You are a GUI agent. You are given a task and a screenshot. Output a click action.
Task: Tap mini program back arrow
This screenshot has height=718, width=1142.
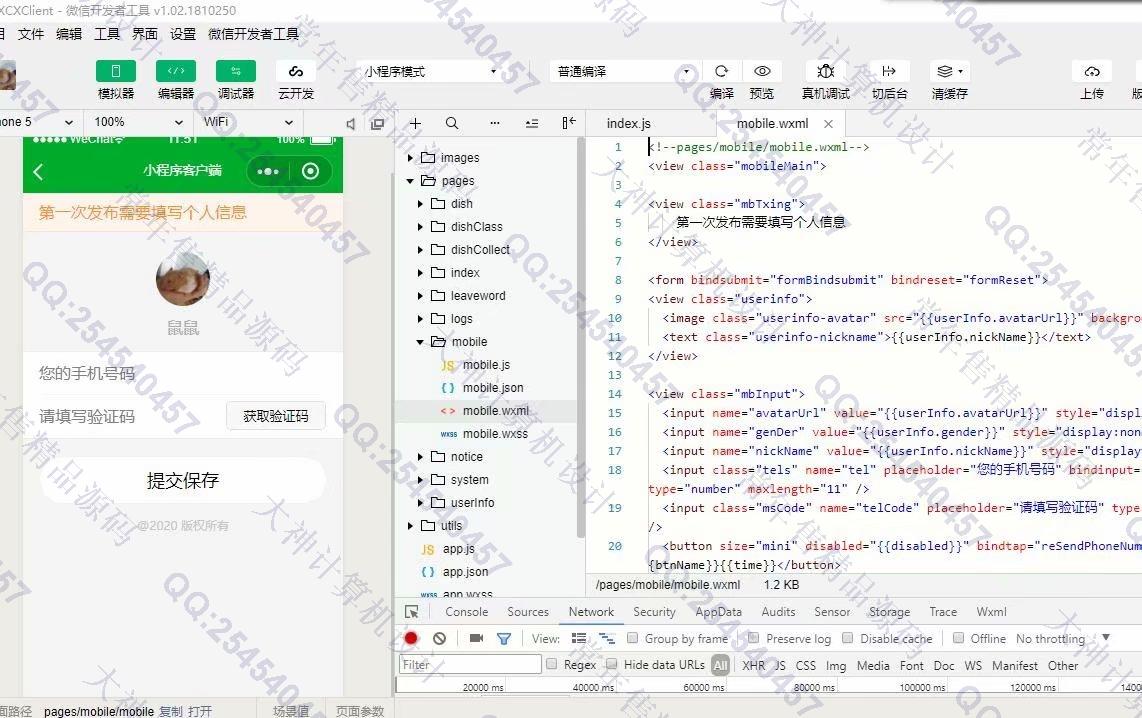tap(39, 172)
